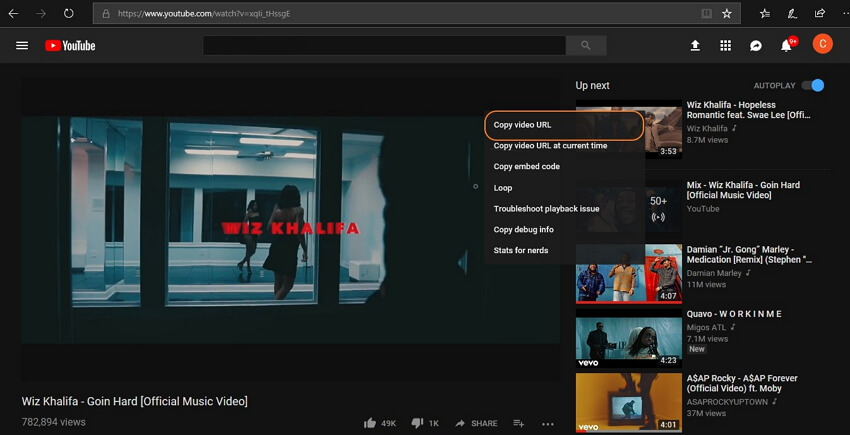Click the SHARE arrow button

tap(476, 423)
